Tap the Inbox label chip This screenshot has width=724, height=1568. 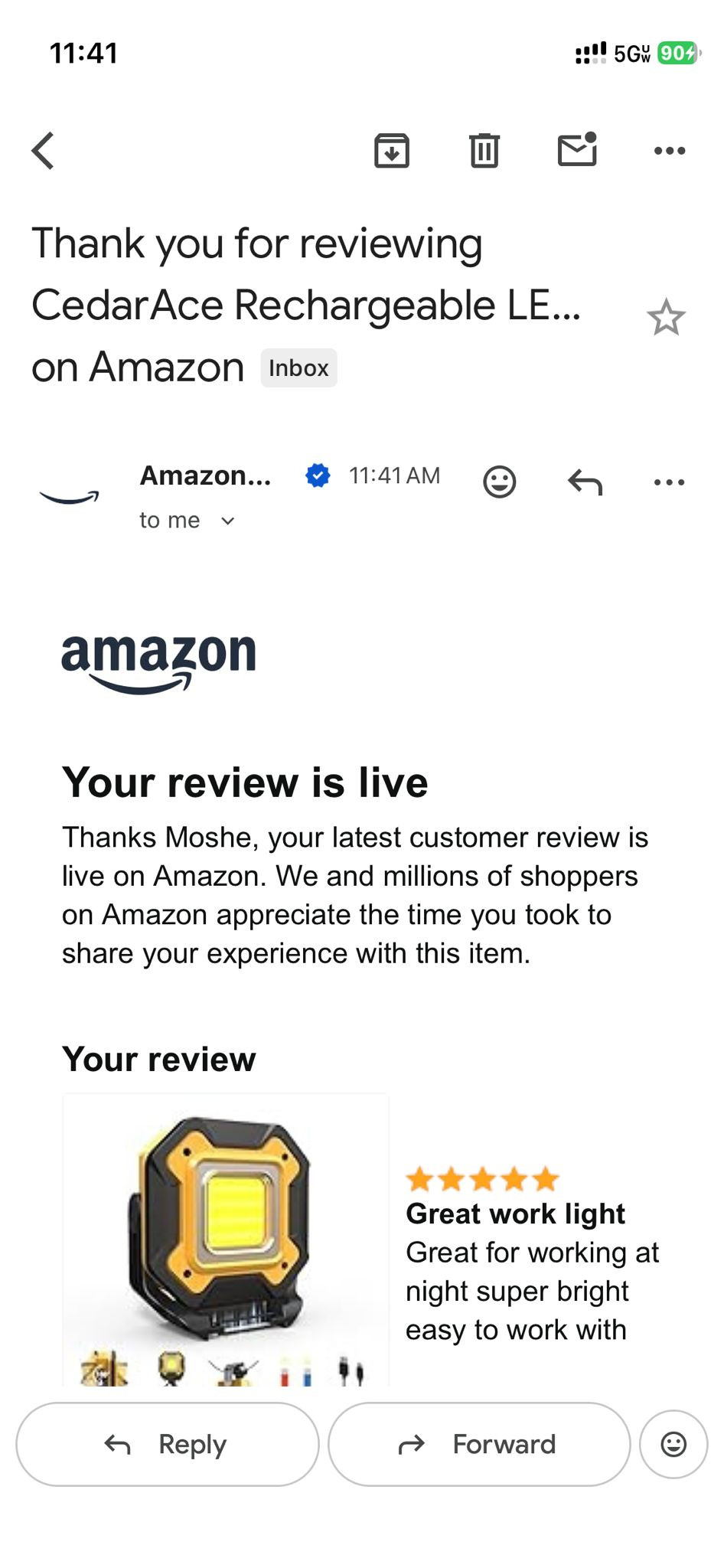click(298, 368)
